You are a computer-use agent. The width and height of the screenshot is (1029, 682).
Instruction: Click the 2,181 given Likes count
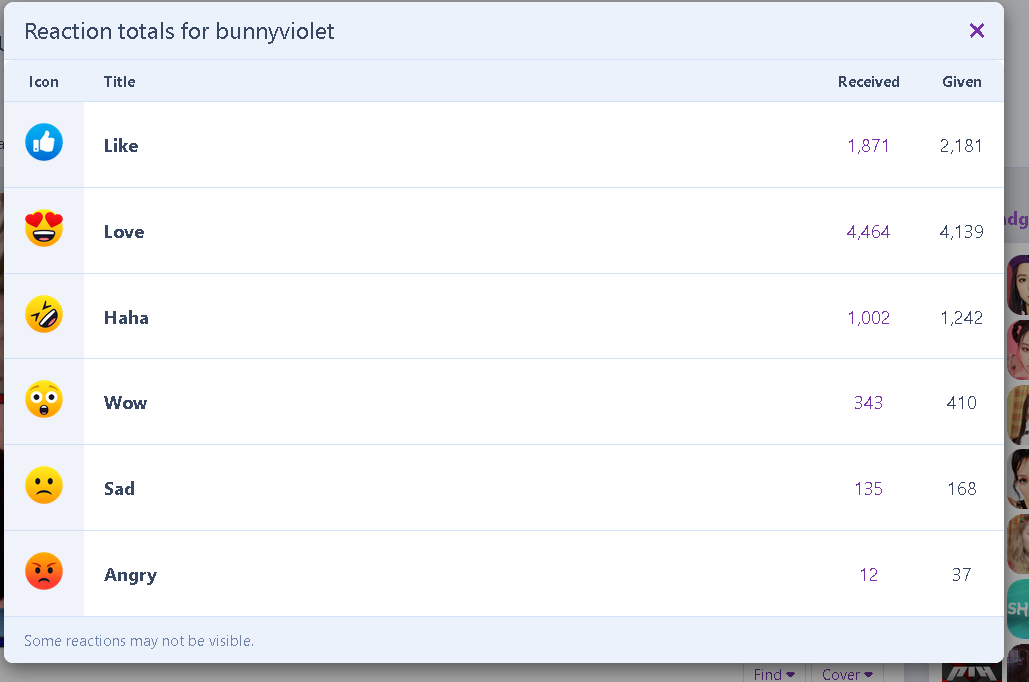[x=961, y=146]
